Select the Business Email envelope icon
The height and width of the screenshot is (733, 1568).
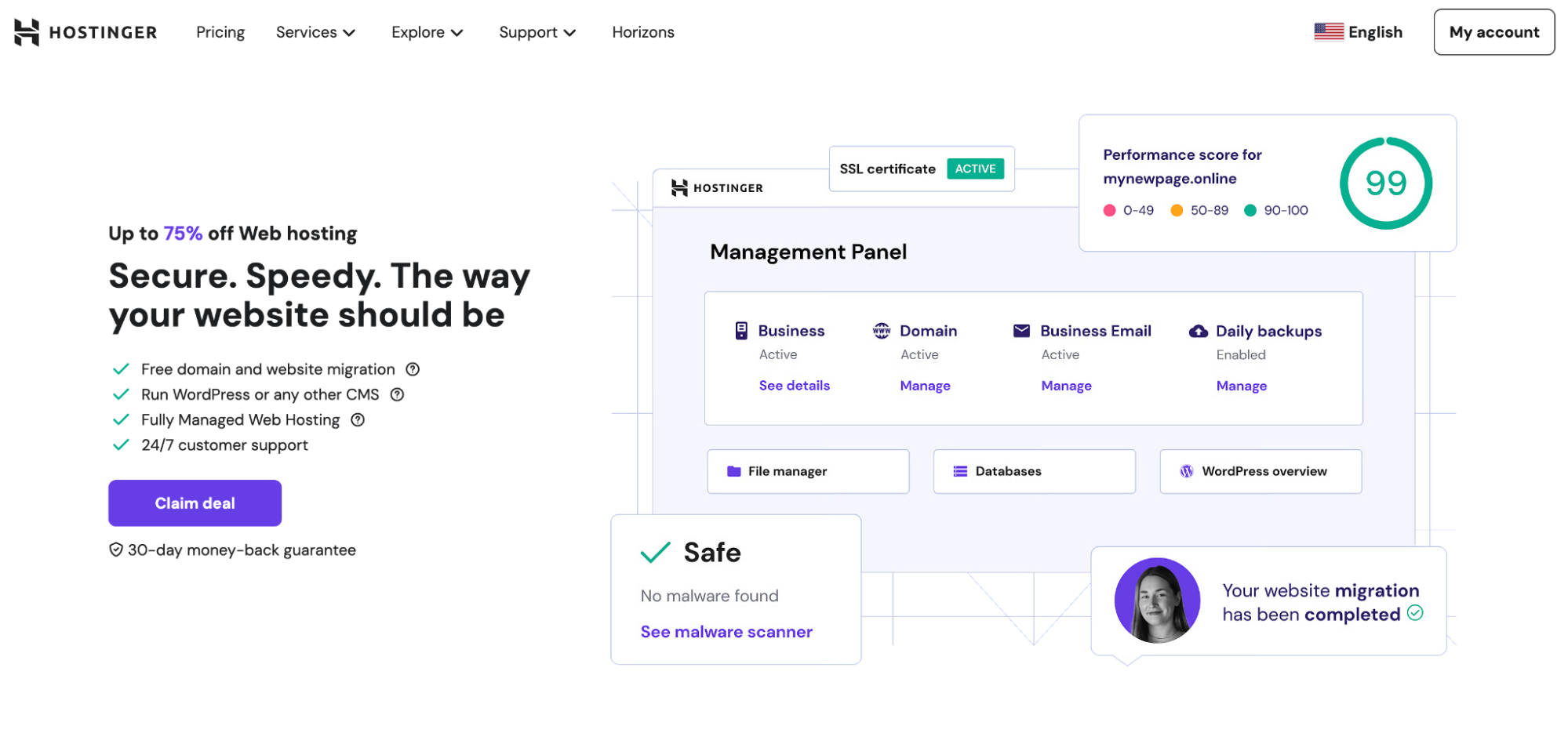pos(1021,331)
